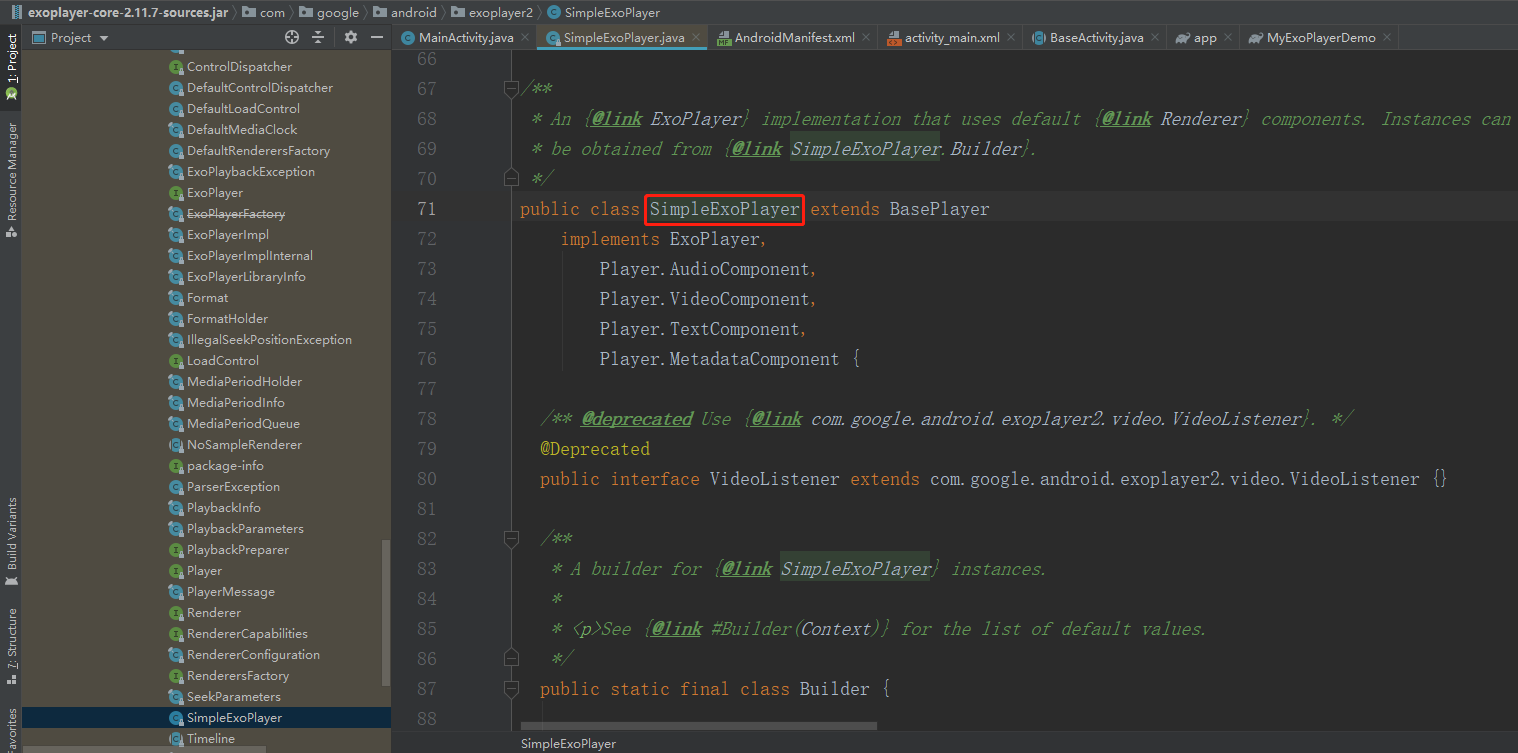Select MediaPeriodHolder in project tree

pos(244,382)
